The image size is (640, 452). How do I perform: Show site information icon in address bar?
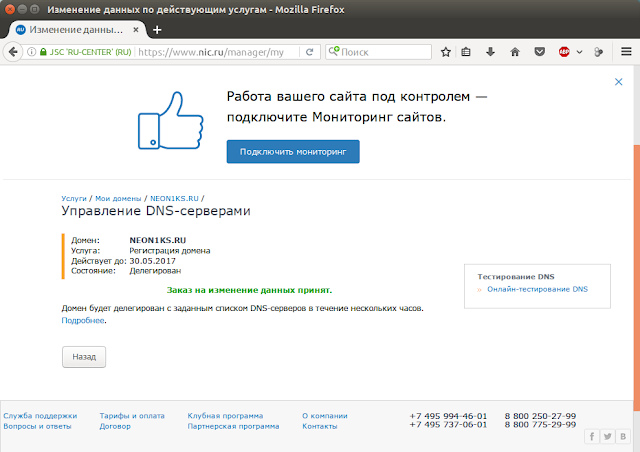(31, 52)
